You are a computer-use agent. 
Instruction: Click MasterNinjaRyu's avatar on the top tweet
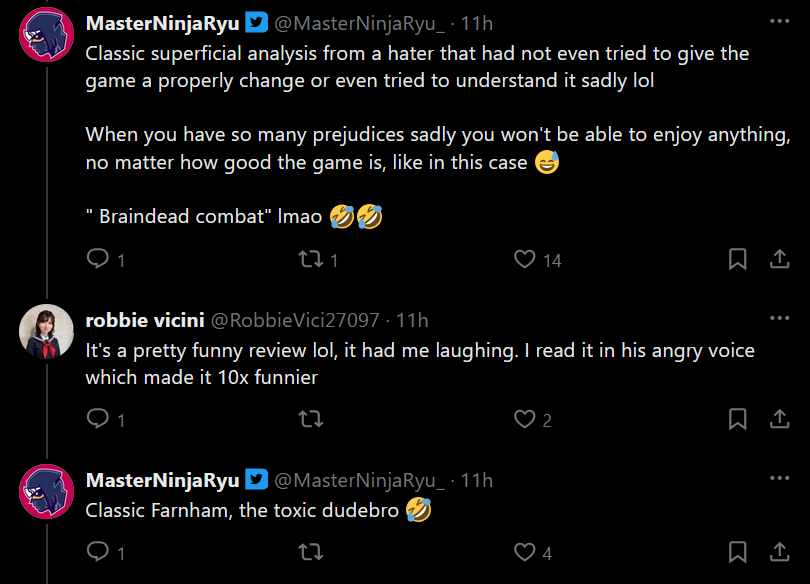coord(46,35)
